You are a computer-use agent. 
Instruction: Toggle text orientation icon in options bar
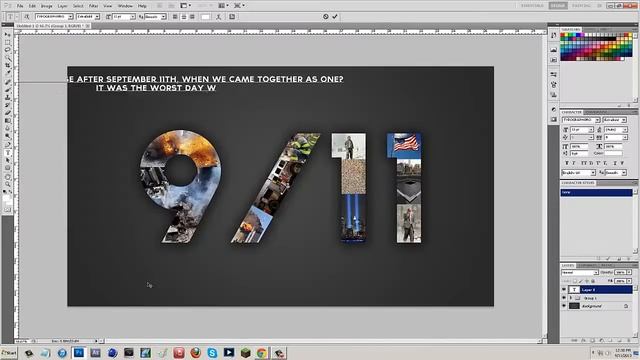point(27,17)
